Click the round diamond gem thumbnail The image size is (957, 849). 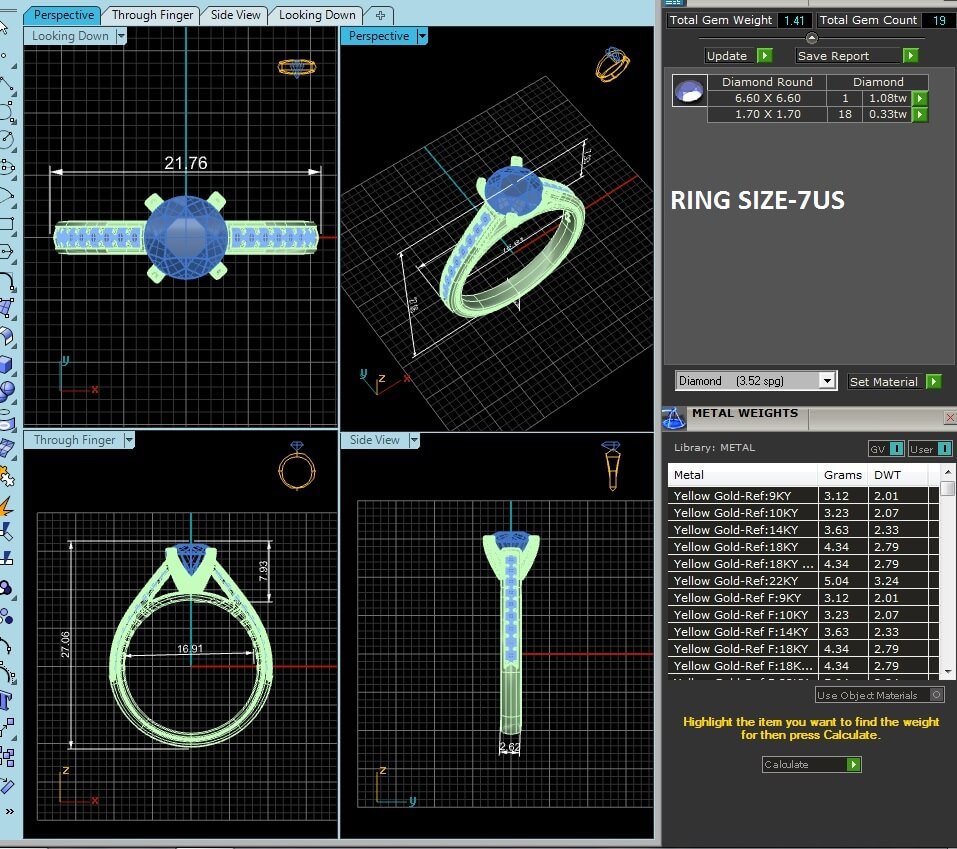tap(687, 92)
